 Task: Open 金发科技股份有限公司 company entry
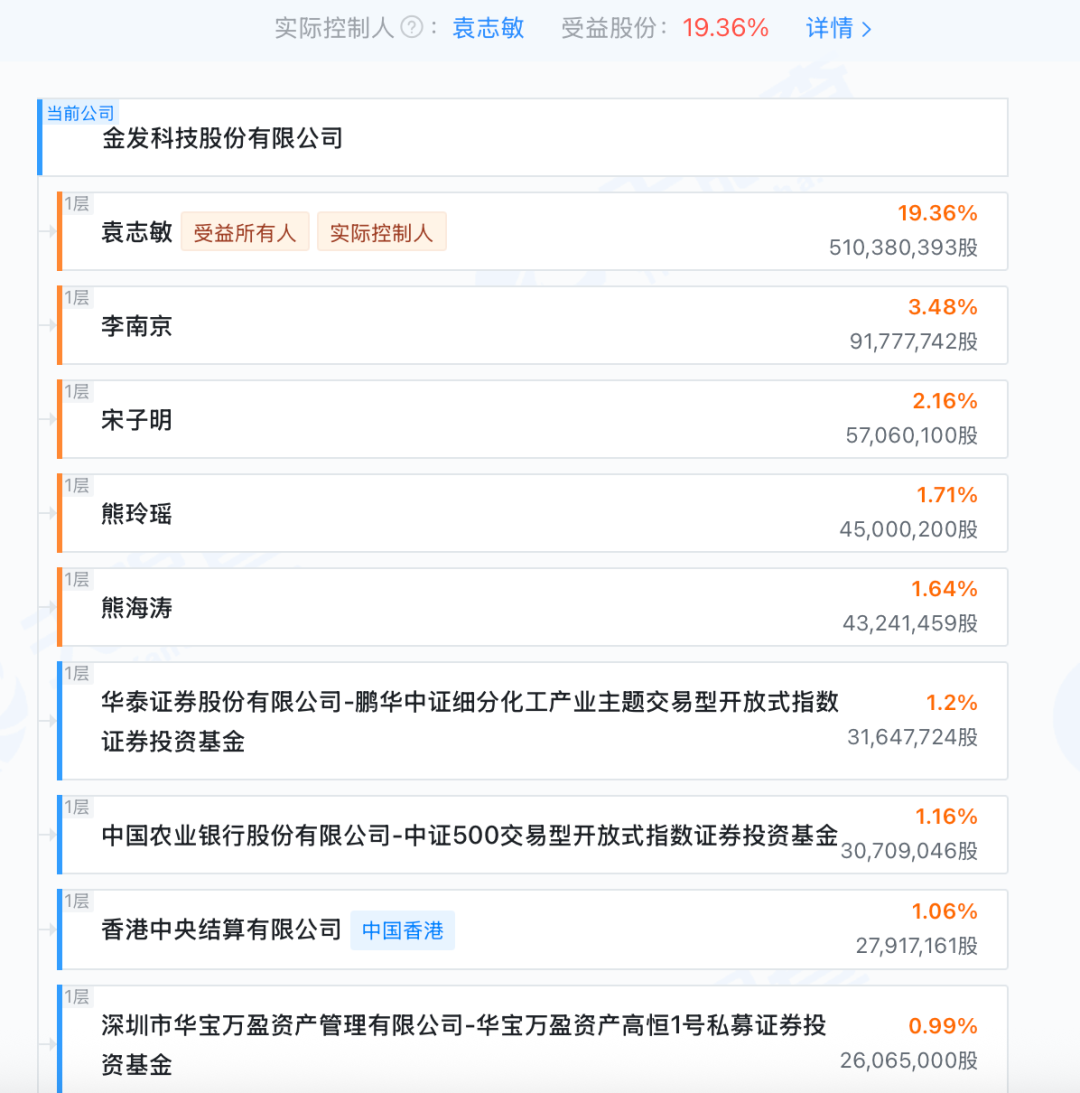click(222, 138)
